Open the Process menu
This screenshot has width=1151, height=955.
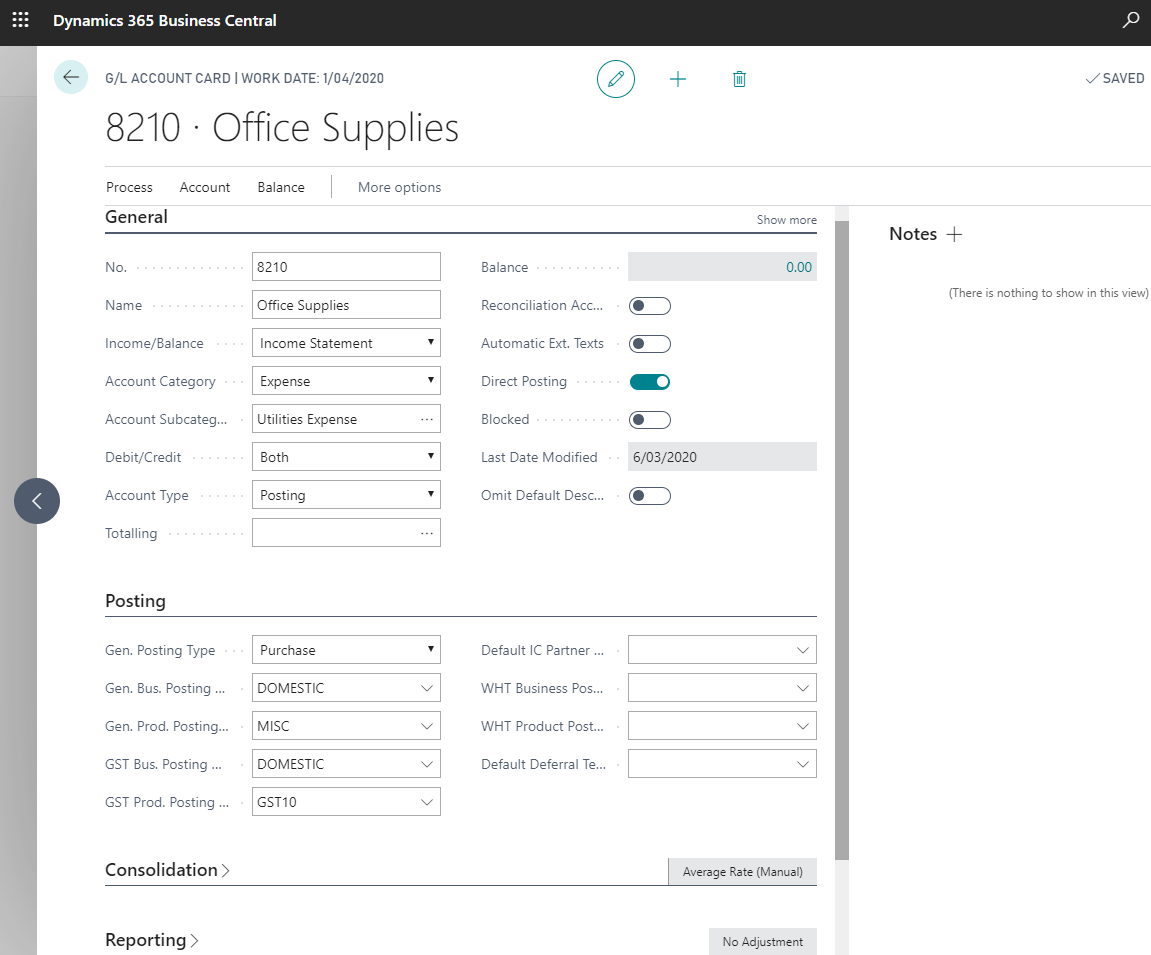(129, 187)
